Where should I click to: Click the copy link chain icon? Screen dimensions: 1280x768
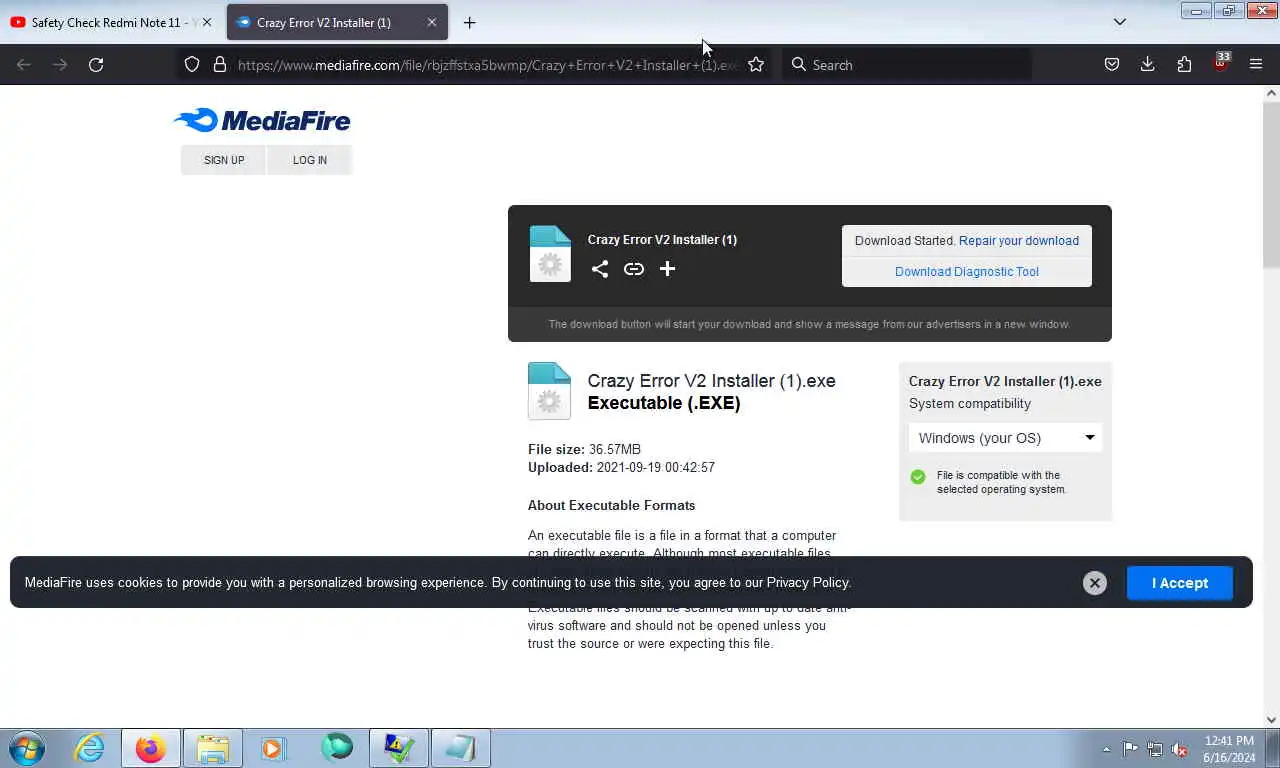[x=633, y=269]
